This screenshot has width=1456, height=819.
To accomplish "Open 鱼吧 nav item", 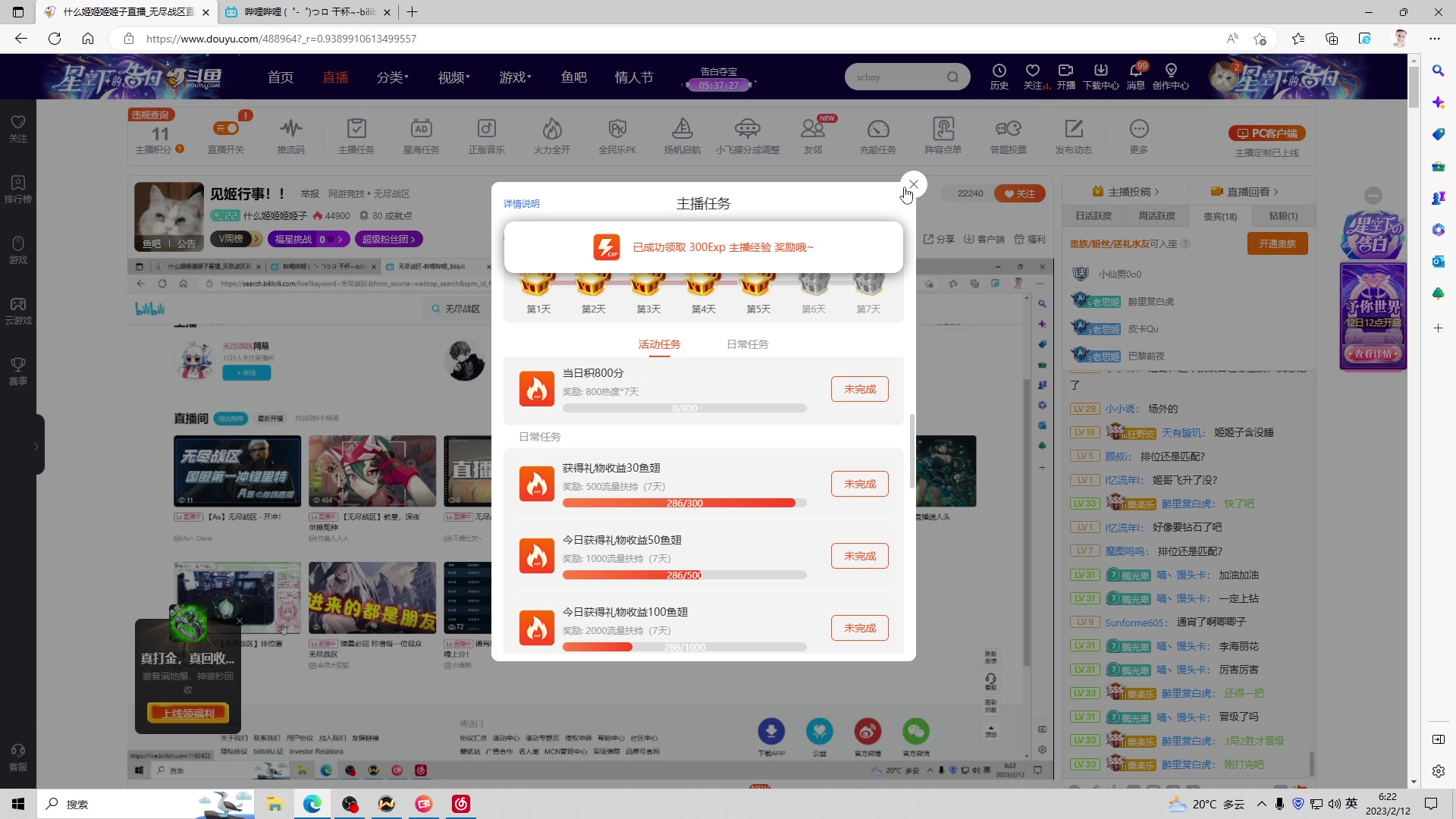I will (x=573, y=77).
